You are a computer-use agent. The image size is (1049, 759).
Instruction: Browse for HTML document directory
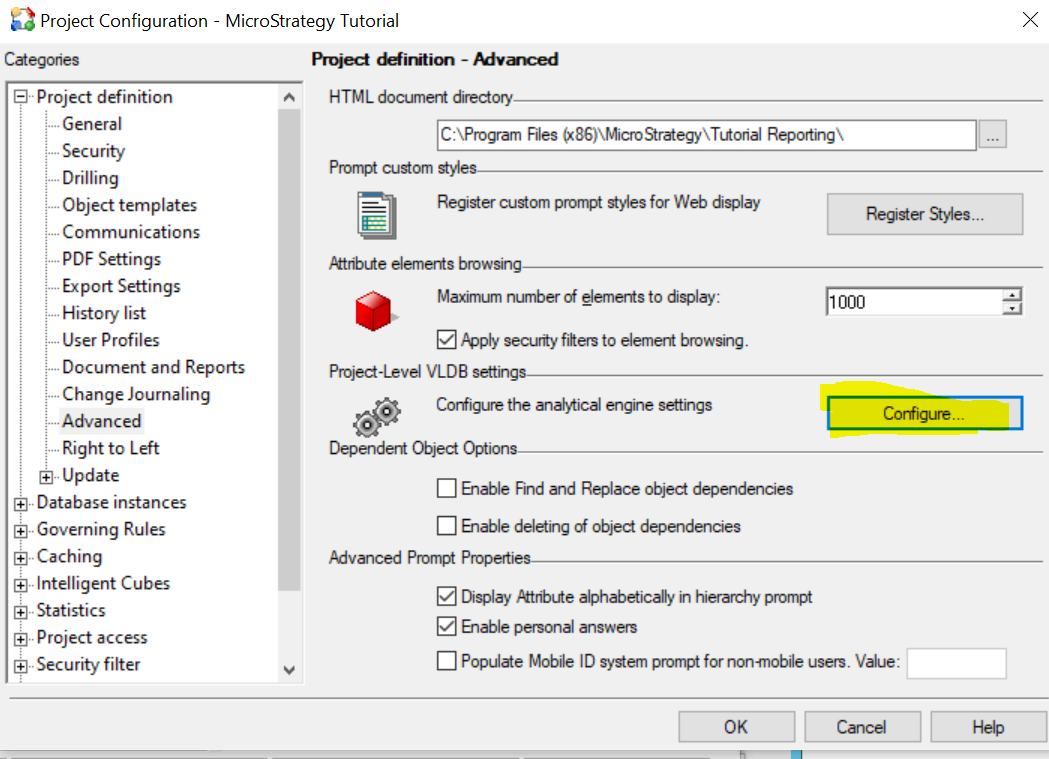992,134
